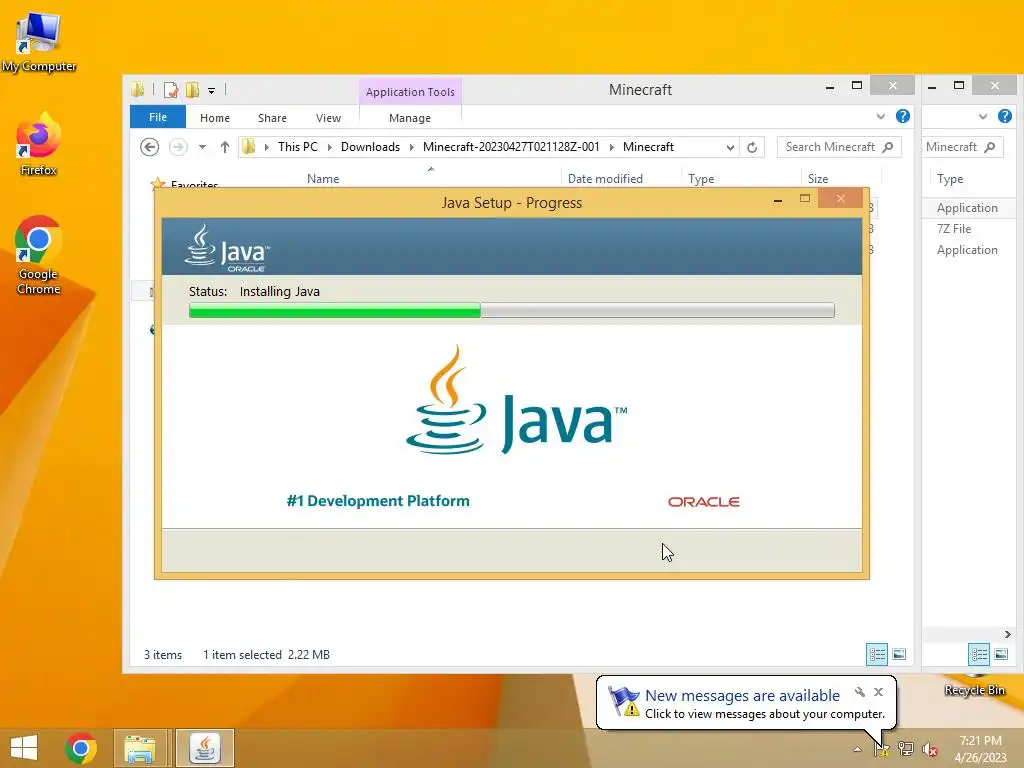Viewport: 1024px width, 768px height.
Task: Open the Recycle Bin on desktop
Action: [974, 688]
